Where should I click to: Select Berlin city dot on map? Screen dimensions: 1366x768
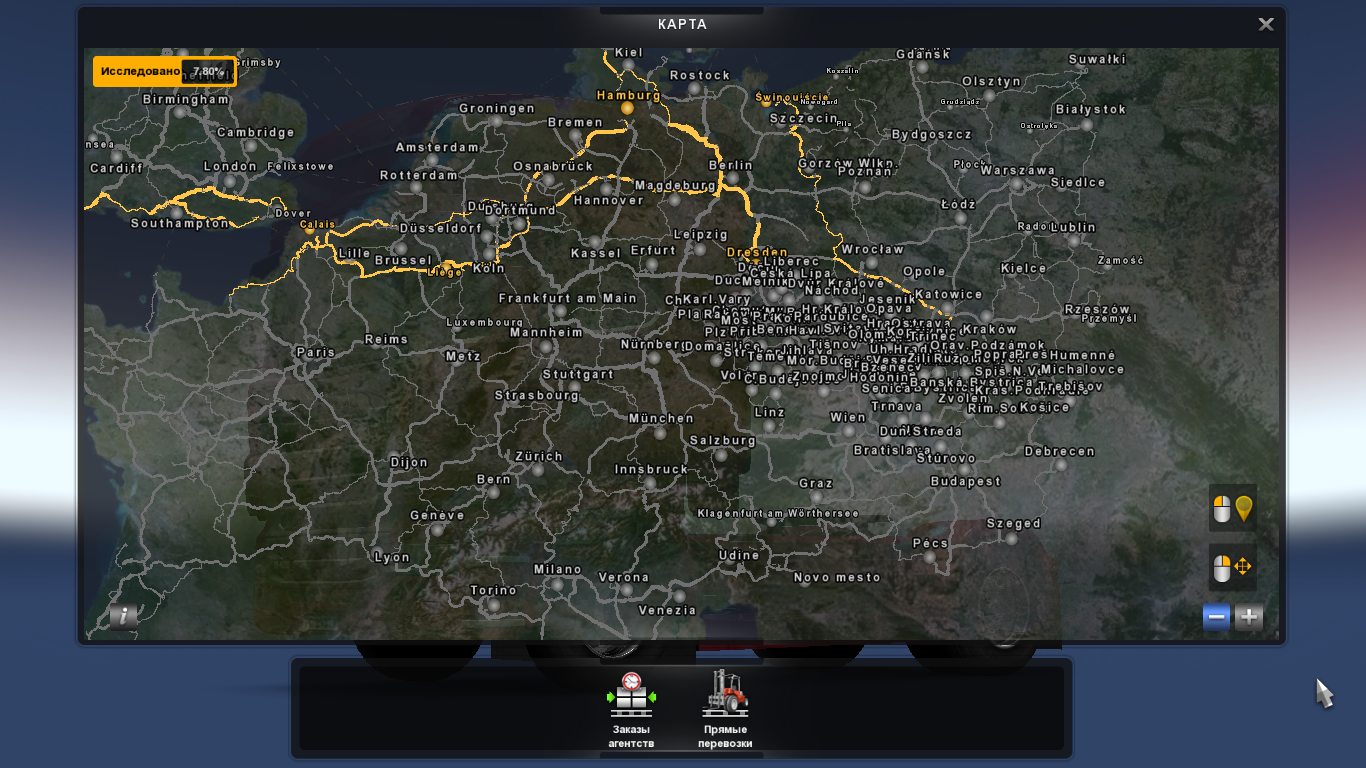point(731,180)
